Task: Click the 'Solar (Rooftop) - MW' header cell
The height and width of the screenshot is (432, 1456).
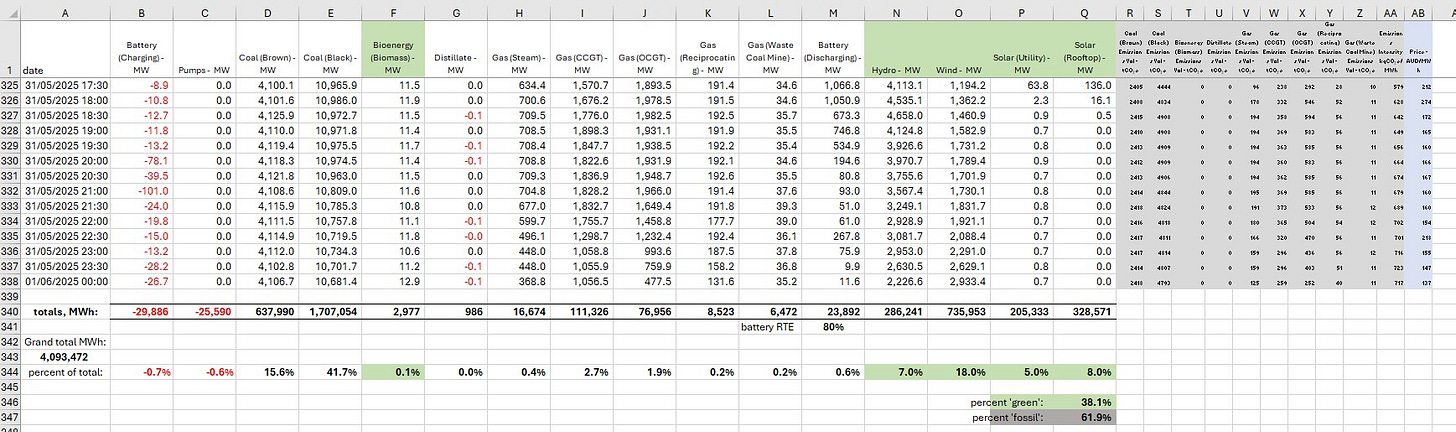Action: tap(1085, 50)
